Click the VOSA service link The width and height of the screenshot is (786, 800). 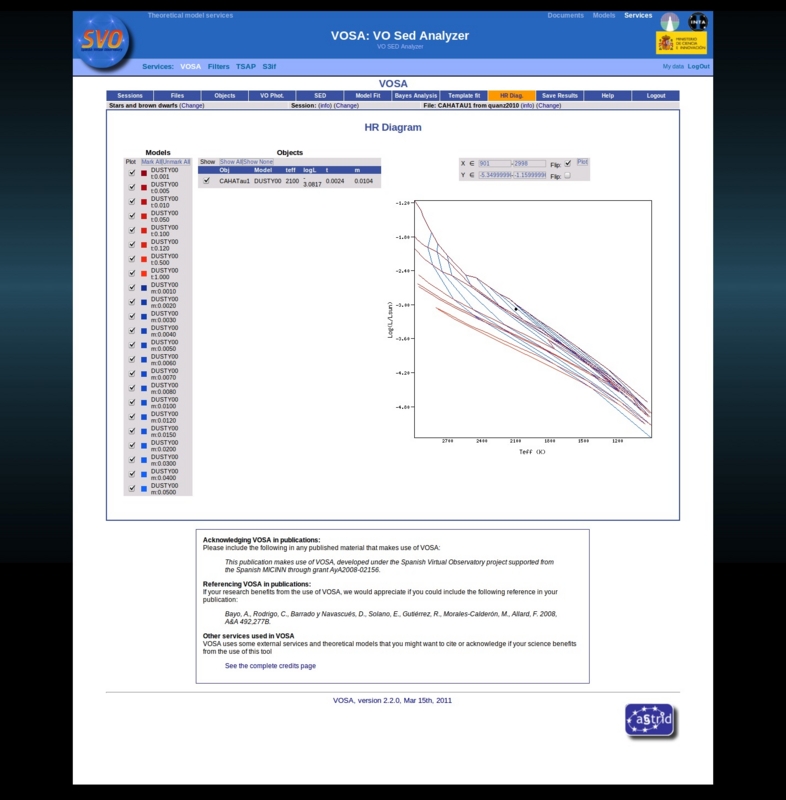pyautogui.click(x=190, y=66)
